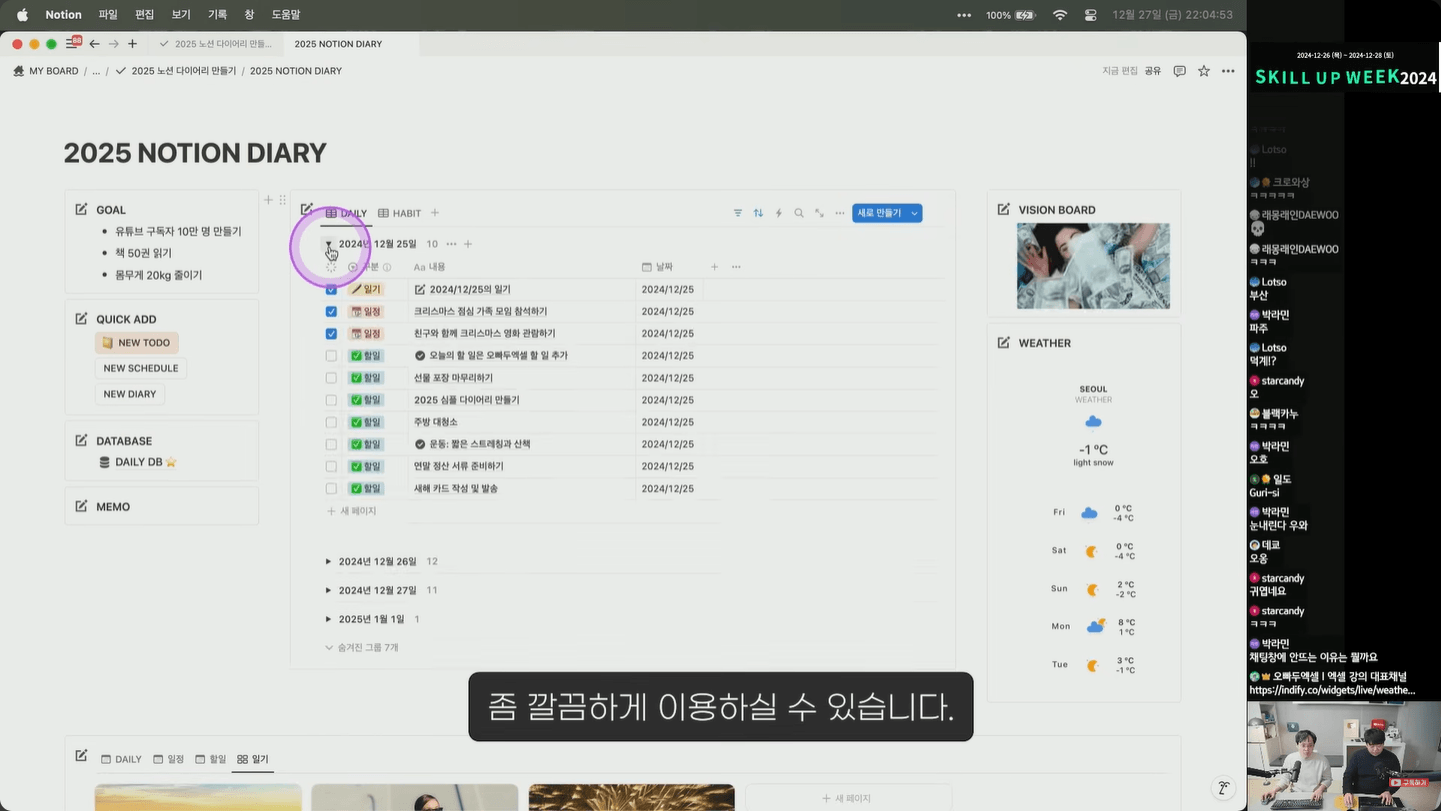Open macOS Control Center icon
1441x811 pixels.
coord(1090,15)
